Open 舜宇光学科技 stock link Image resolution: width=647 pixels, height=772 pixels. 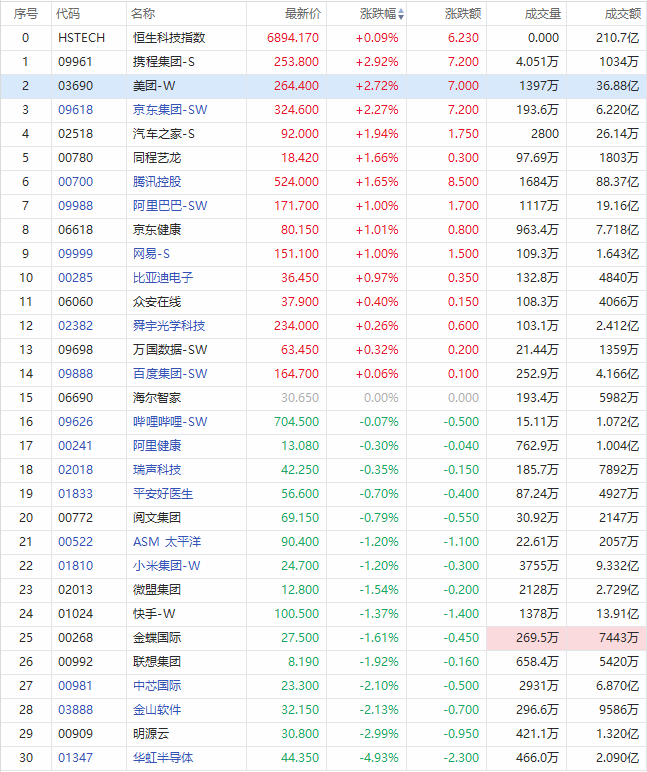169,326
